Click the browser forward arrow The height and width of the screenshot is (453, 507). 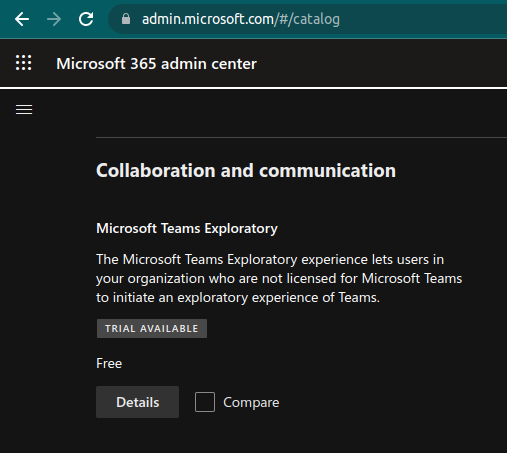[x=54, y=19]
